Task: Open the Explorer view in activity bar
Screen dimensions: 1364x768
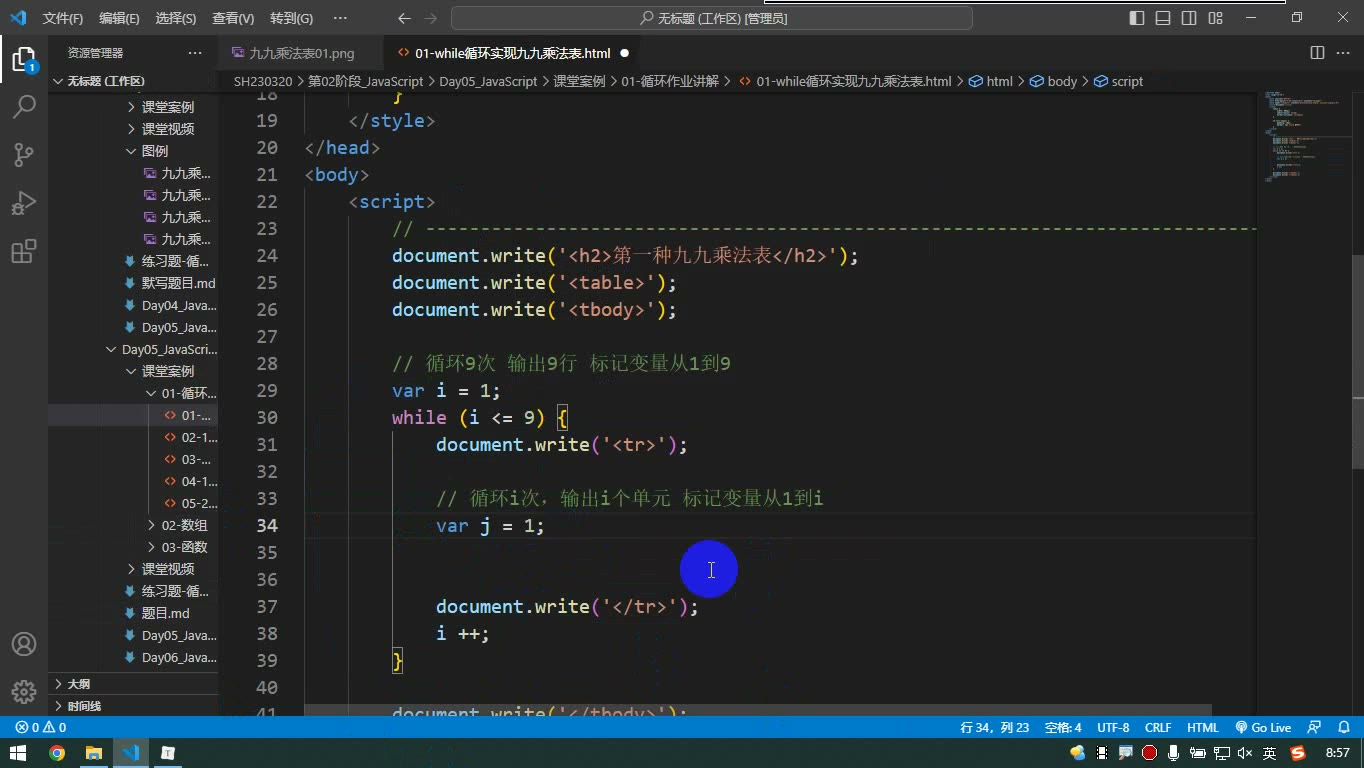Action: pyautogui.click(x=24, y=59)
